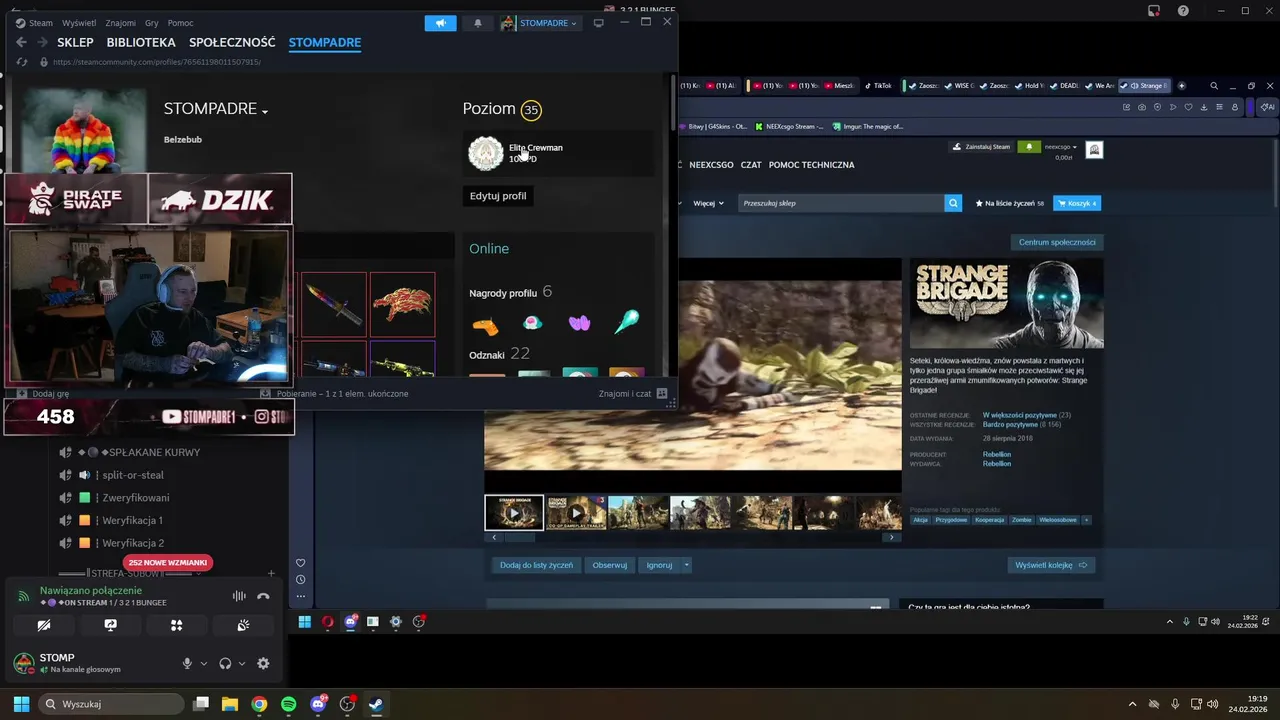The image size is (1280, 720).
Task: Open Na liście życzeń wishlist link
Action: click(x=1009, y=203)
